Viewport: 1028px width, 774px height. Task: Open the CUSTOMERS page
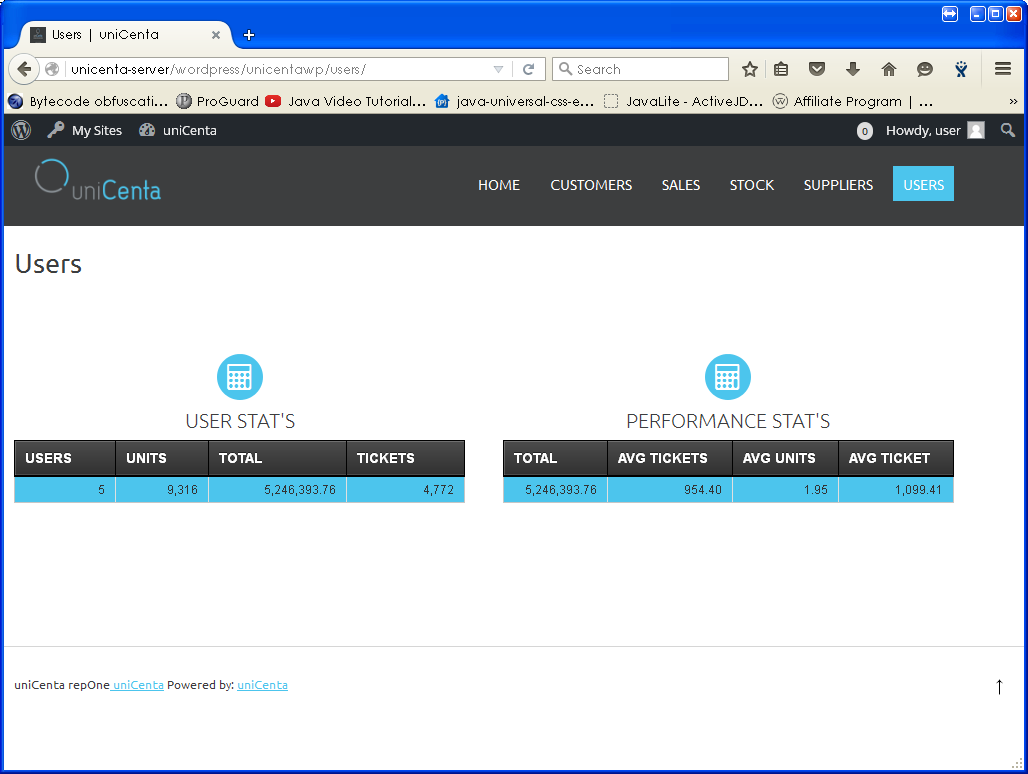coord(591,185)
